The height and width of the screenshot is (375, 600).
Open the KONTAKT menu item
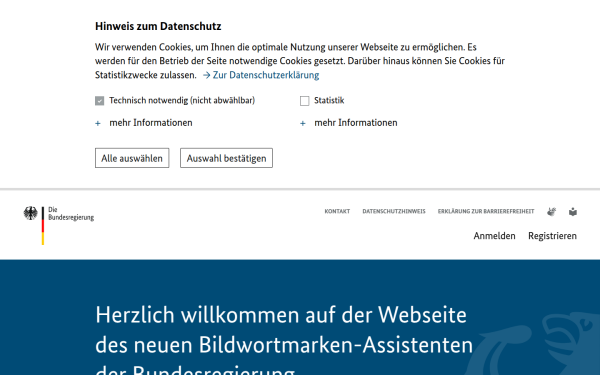point(337,211)
